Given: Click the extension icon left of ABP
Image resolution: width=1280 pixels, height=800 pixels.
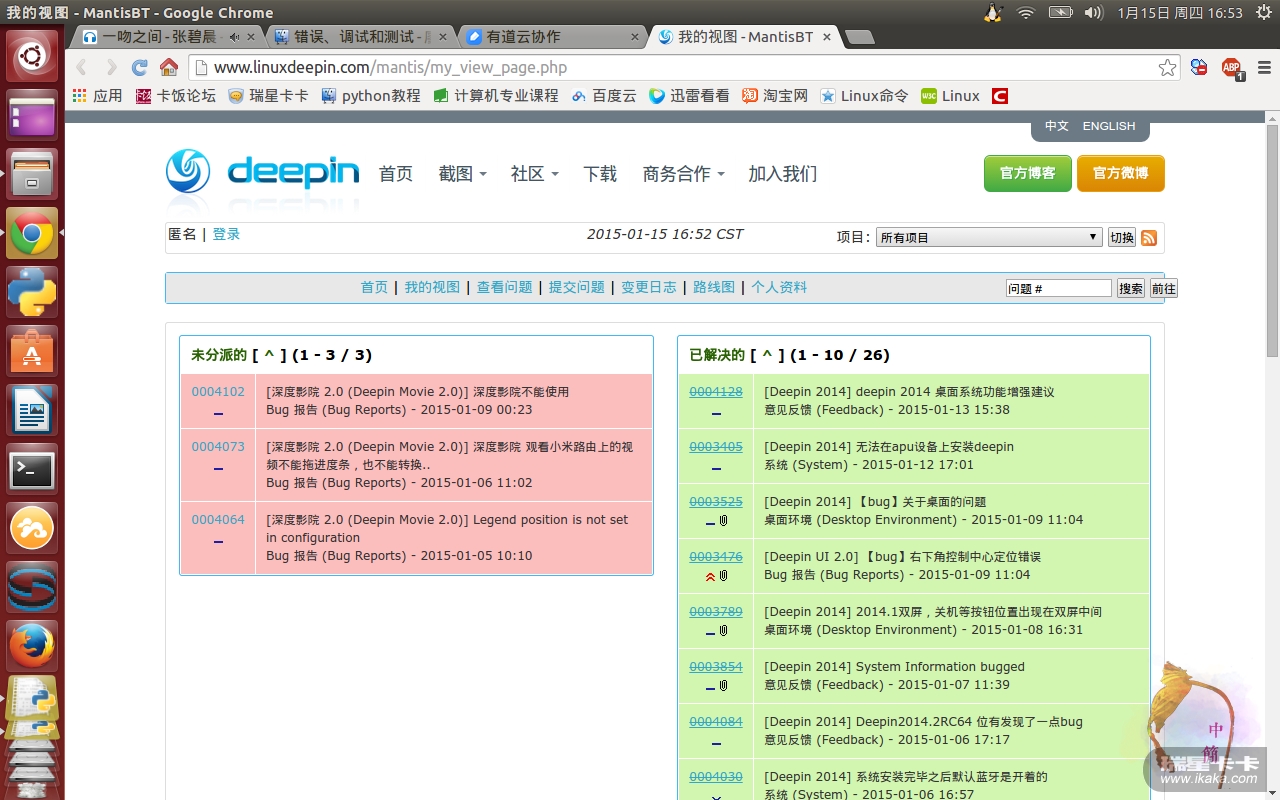Looking at the screenshot, I should click(1199, 68).
